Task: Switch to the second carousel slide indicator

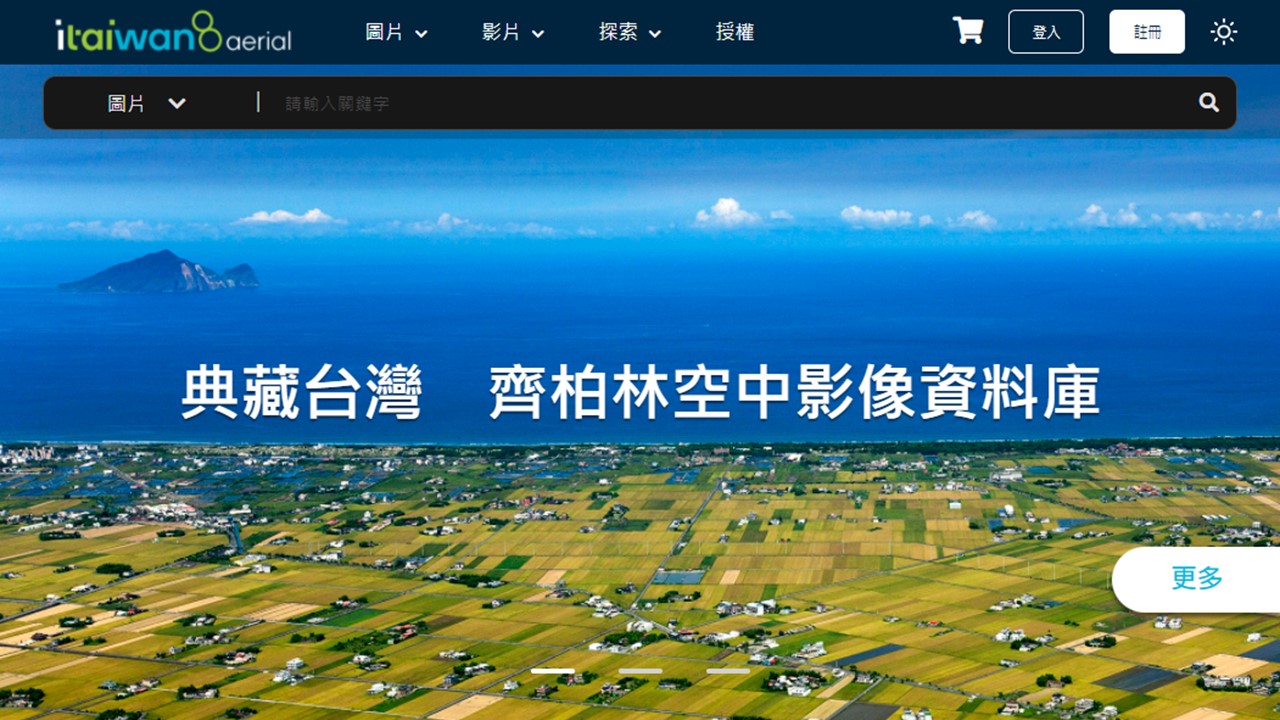Action: point(640,670)
